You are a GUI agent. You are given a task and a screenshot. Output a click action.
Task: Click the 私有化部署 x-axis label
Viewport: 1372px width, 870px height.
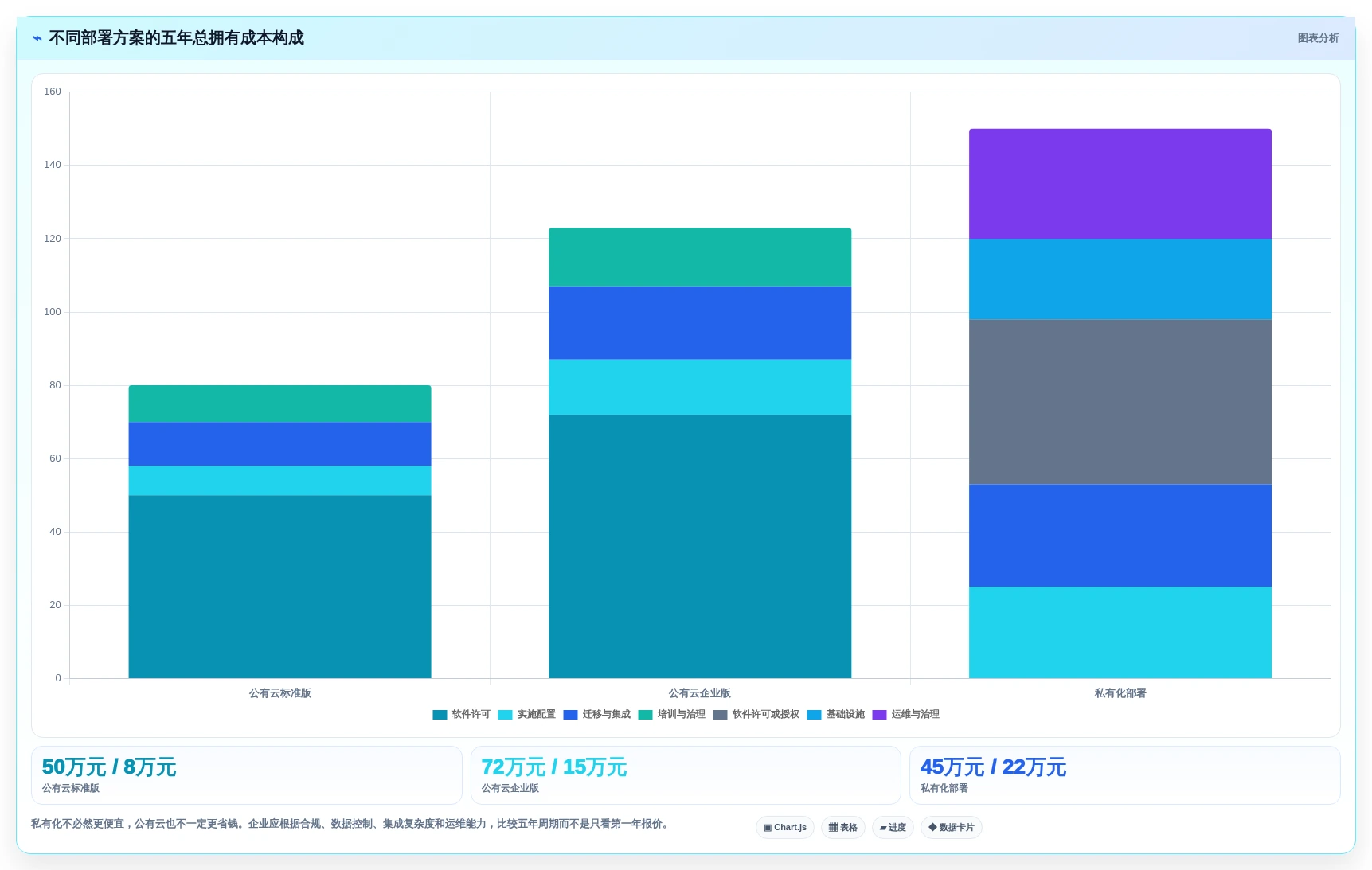click(1120, 693)
